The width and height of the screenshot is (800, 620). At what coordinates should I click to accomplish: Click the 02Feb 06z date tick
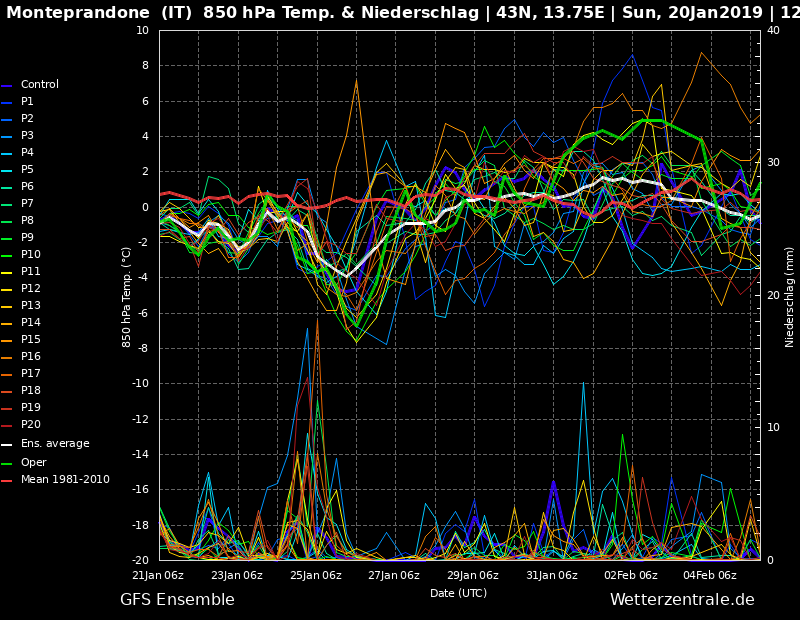[x=631, y=575]
